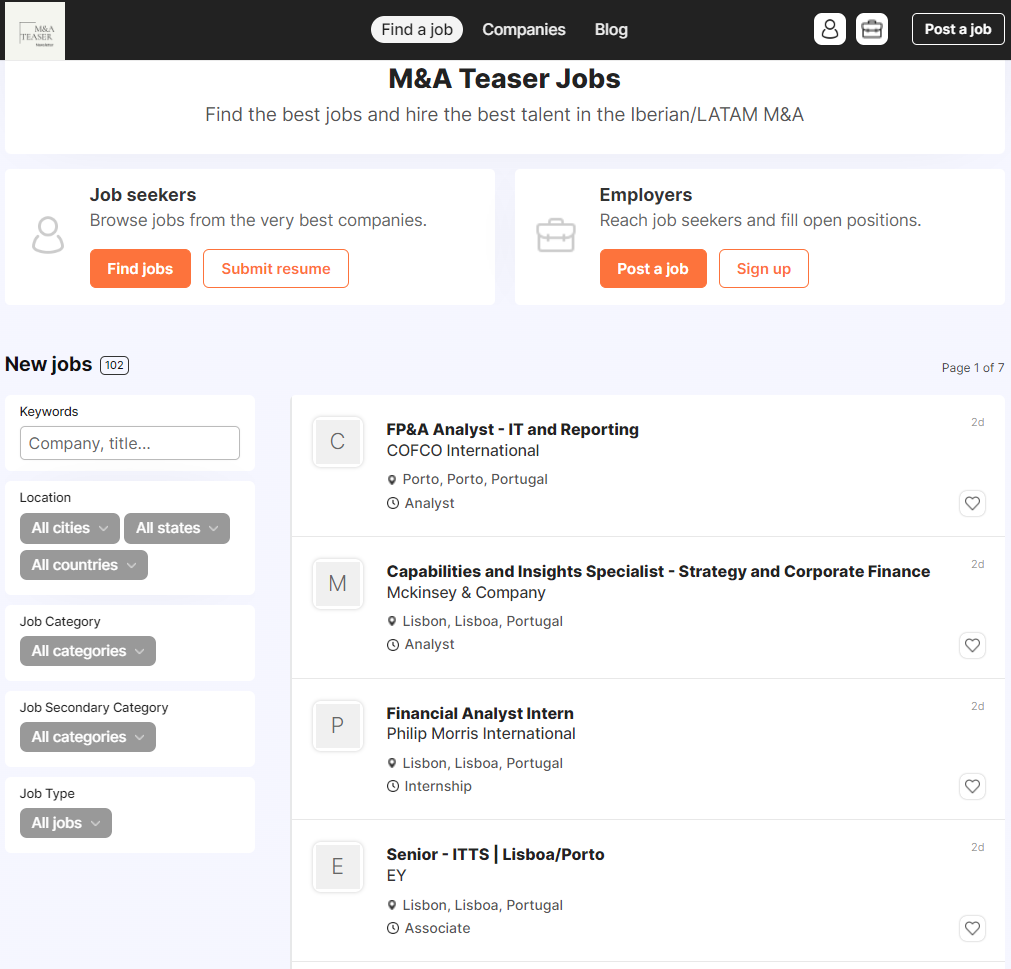
Task: Open Job Category All categories dropdown
Action: coord(88,651)
